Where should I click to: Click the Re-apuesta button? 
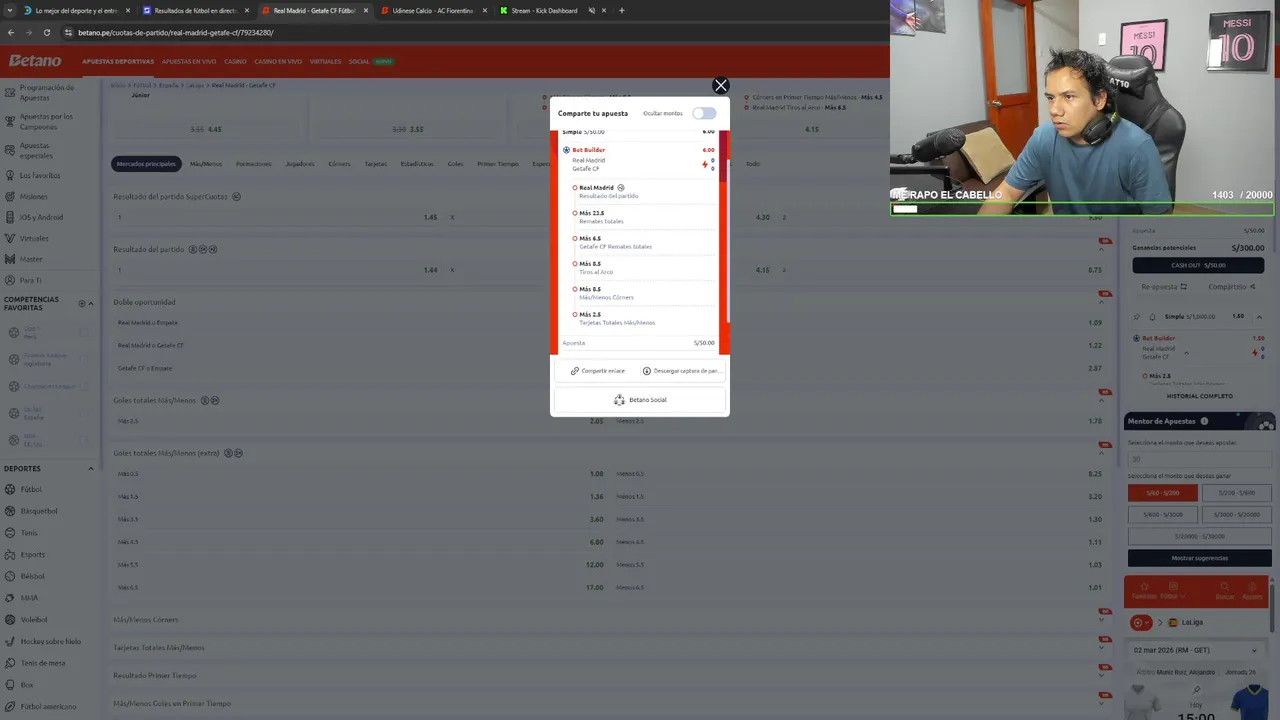(1164, 287)
